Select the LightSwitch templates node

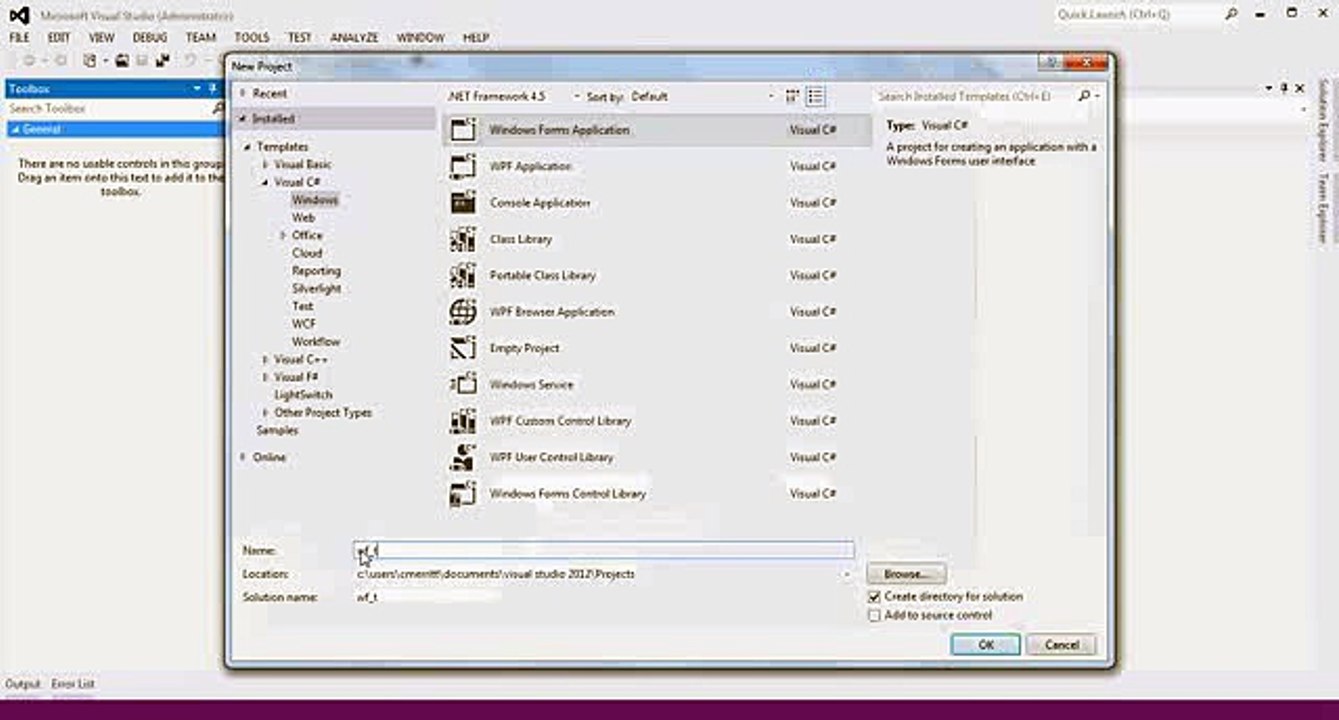pos(303,395)
